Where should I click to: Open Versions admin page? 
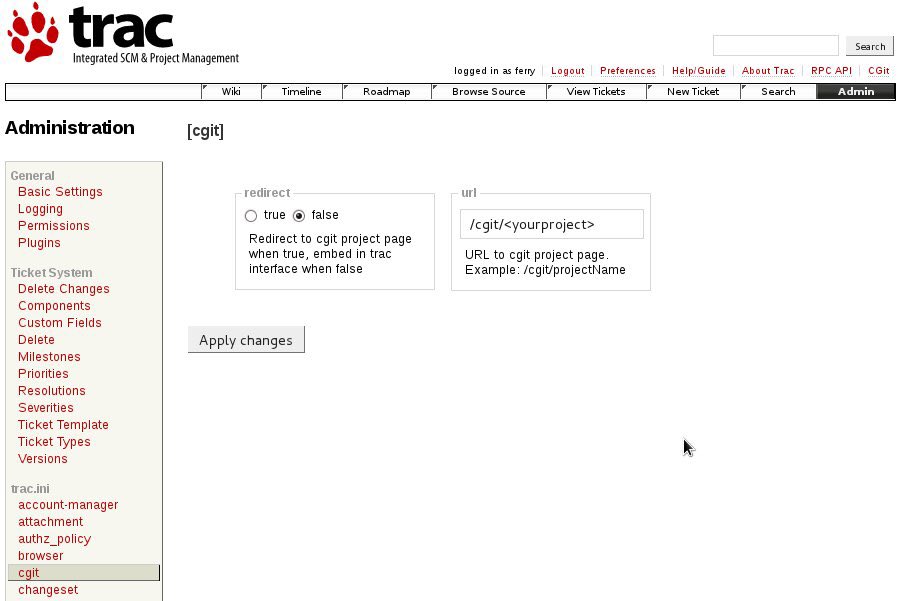42,459
